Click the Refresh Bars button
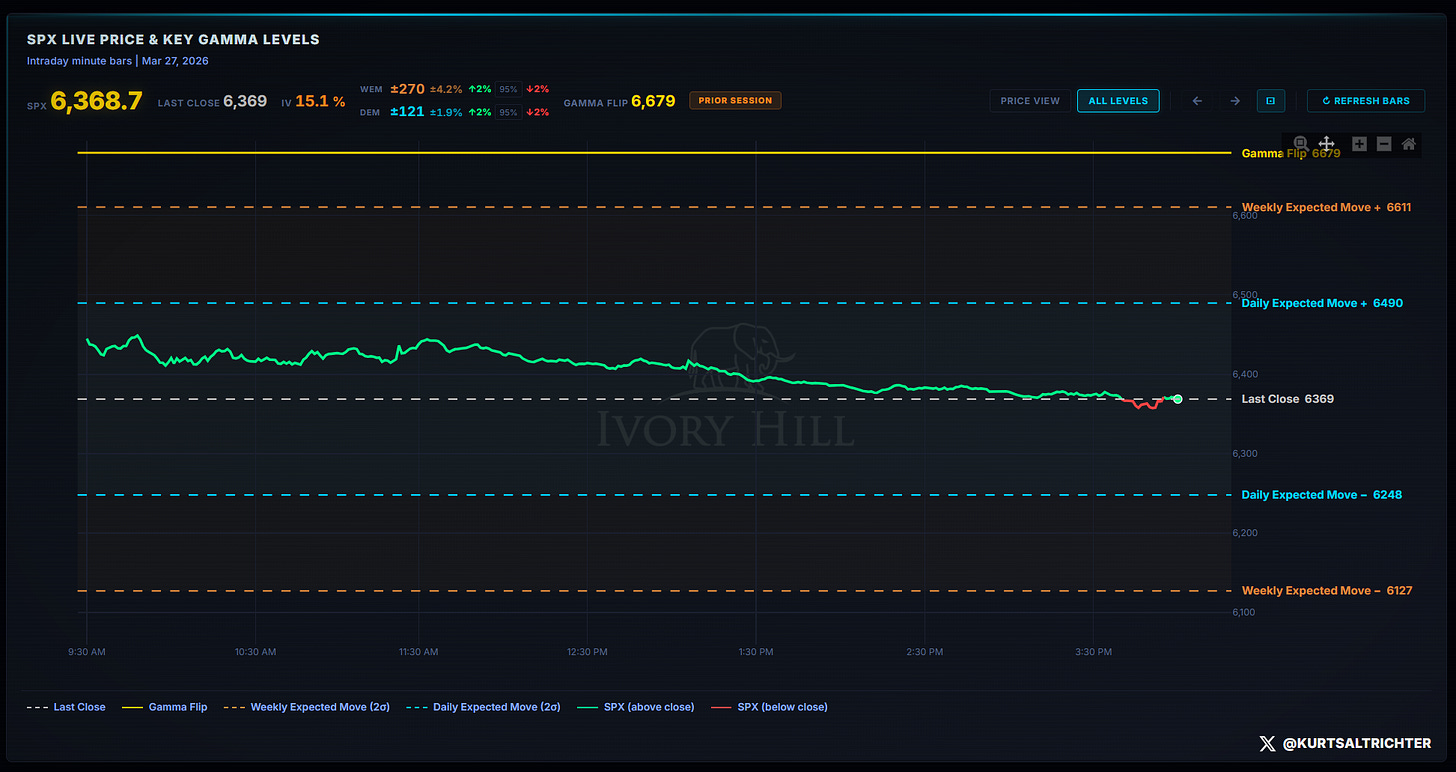The width and height of the screenshot is (1456, 772). [1366, 101]
